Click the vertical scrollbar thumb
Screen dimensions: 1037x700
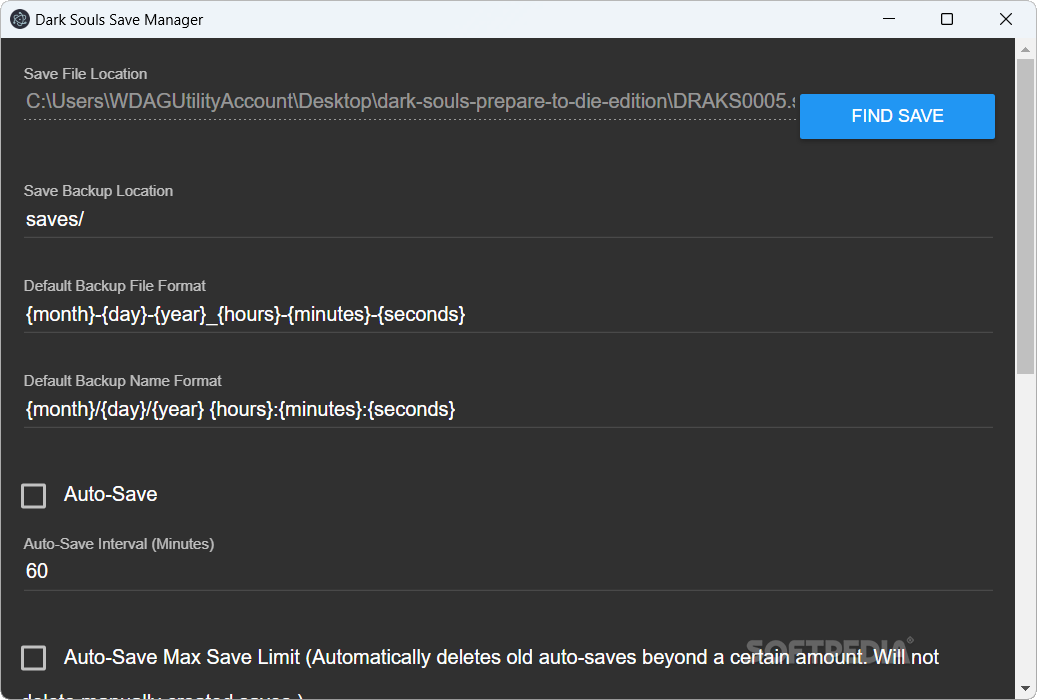coord(1025,216)
